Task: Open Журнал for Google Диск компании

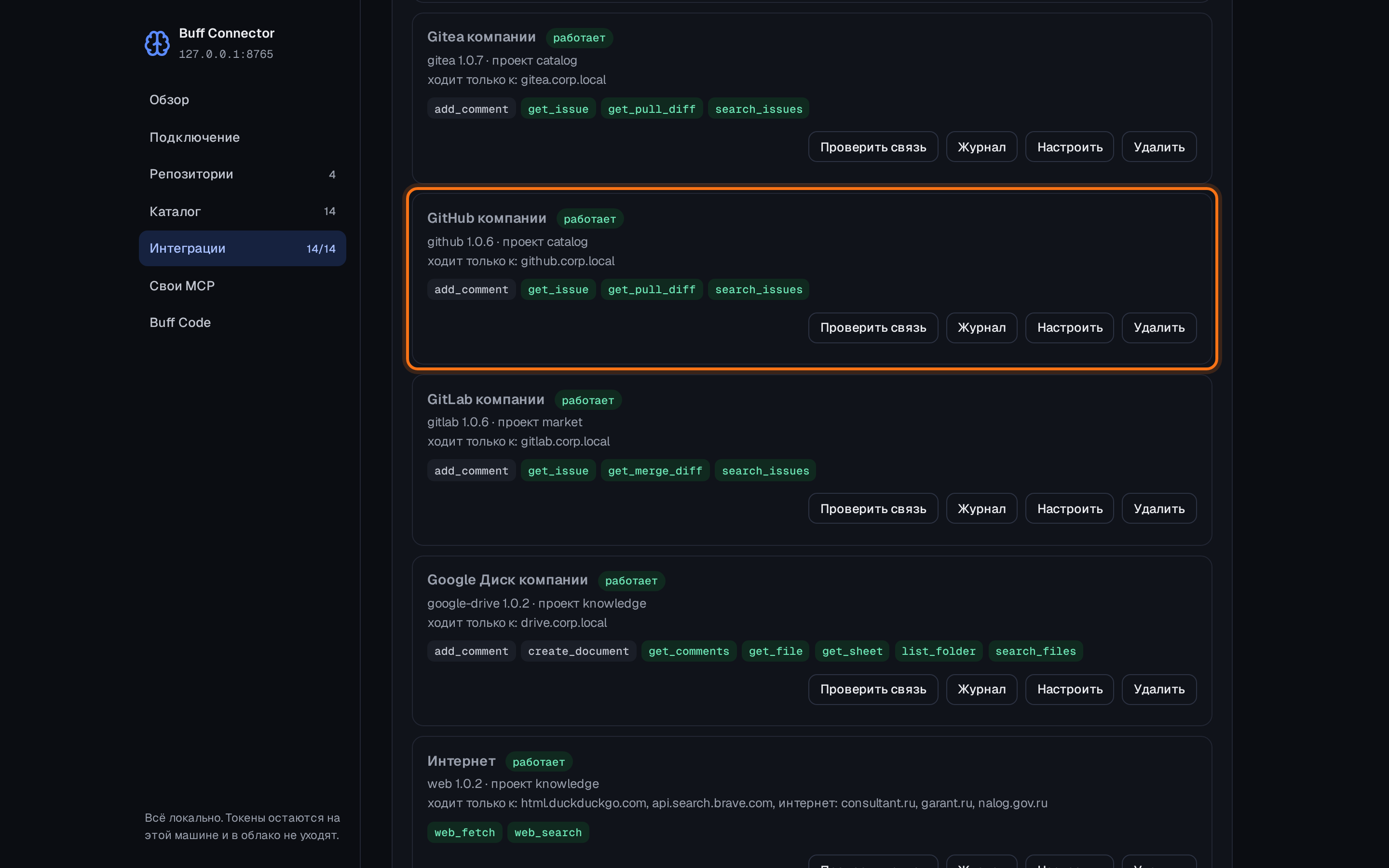Action: pos(981,690)
